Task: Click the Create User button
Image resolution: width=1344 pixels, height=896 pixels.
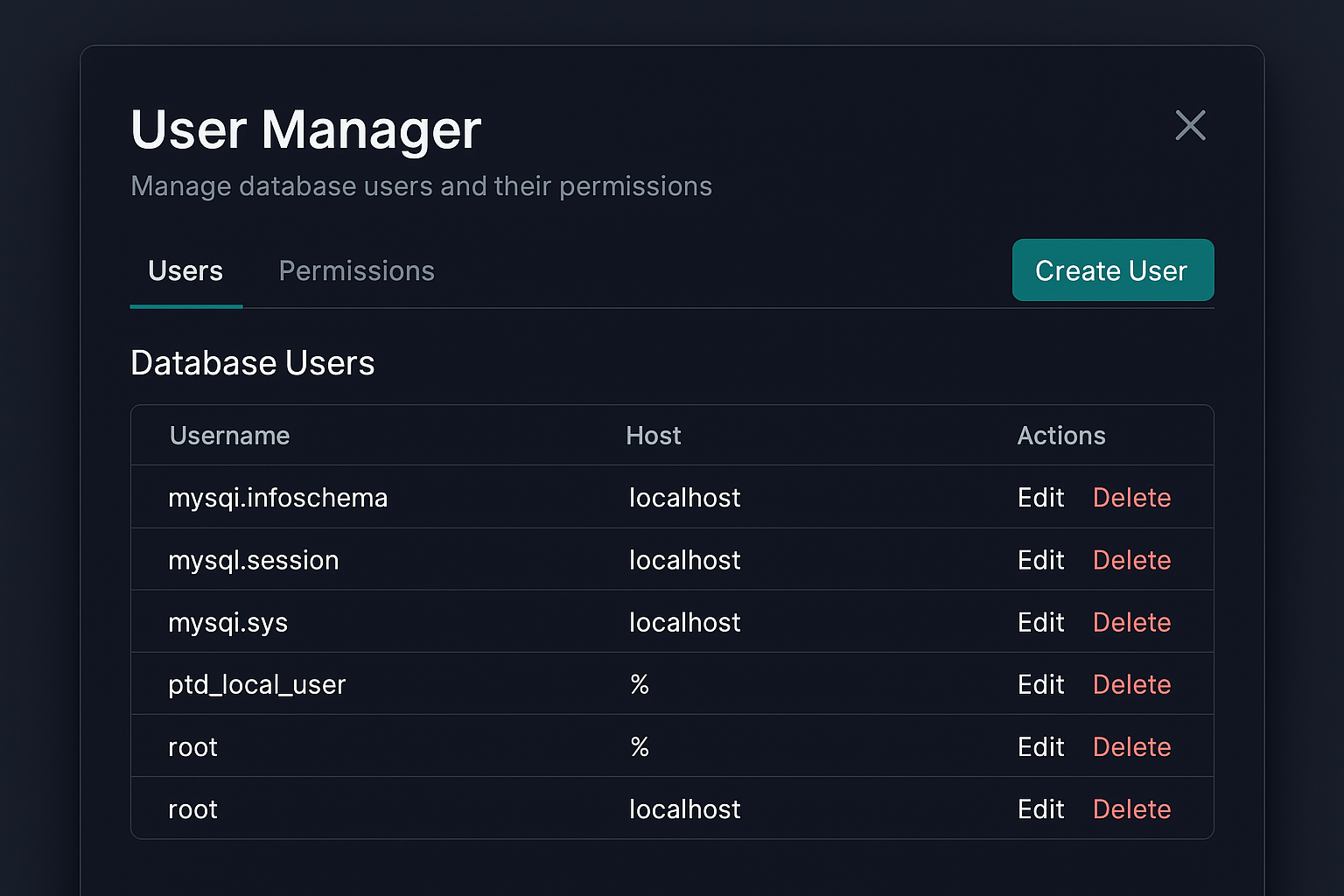Action: 1112,270
